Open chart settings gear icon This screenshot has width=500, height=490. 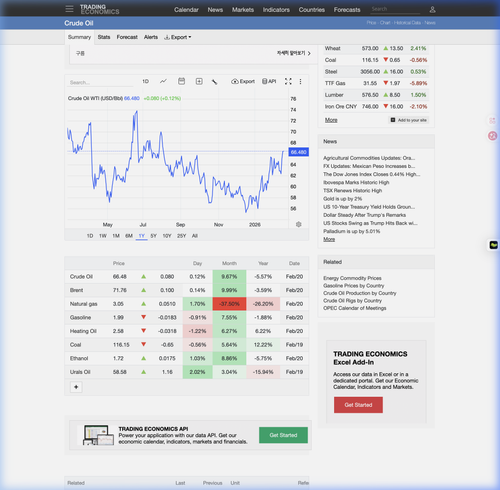coord(299,224)
